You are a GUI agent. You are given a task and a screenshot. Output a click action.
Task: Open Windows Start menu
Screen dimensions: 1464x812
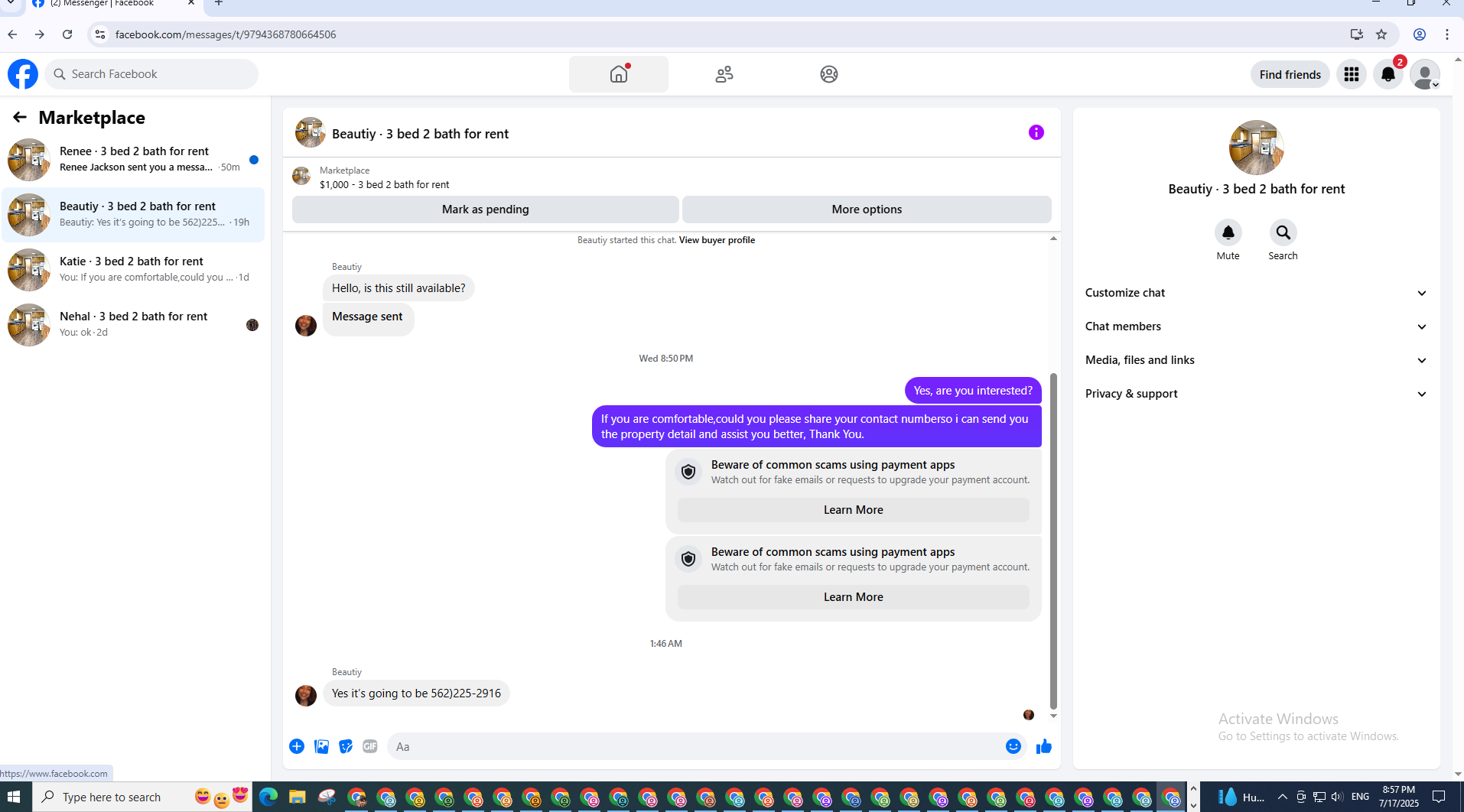pyautogui.click(x=14, y=797)
